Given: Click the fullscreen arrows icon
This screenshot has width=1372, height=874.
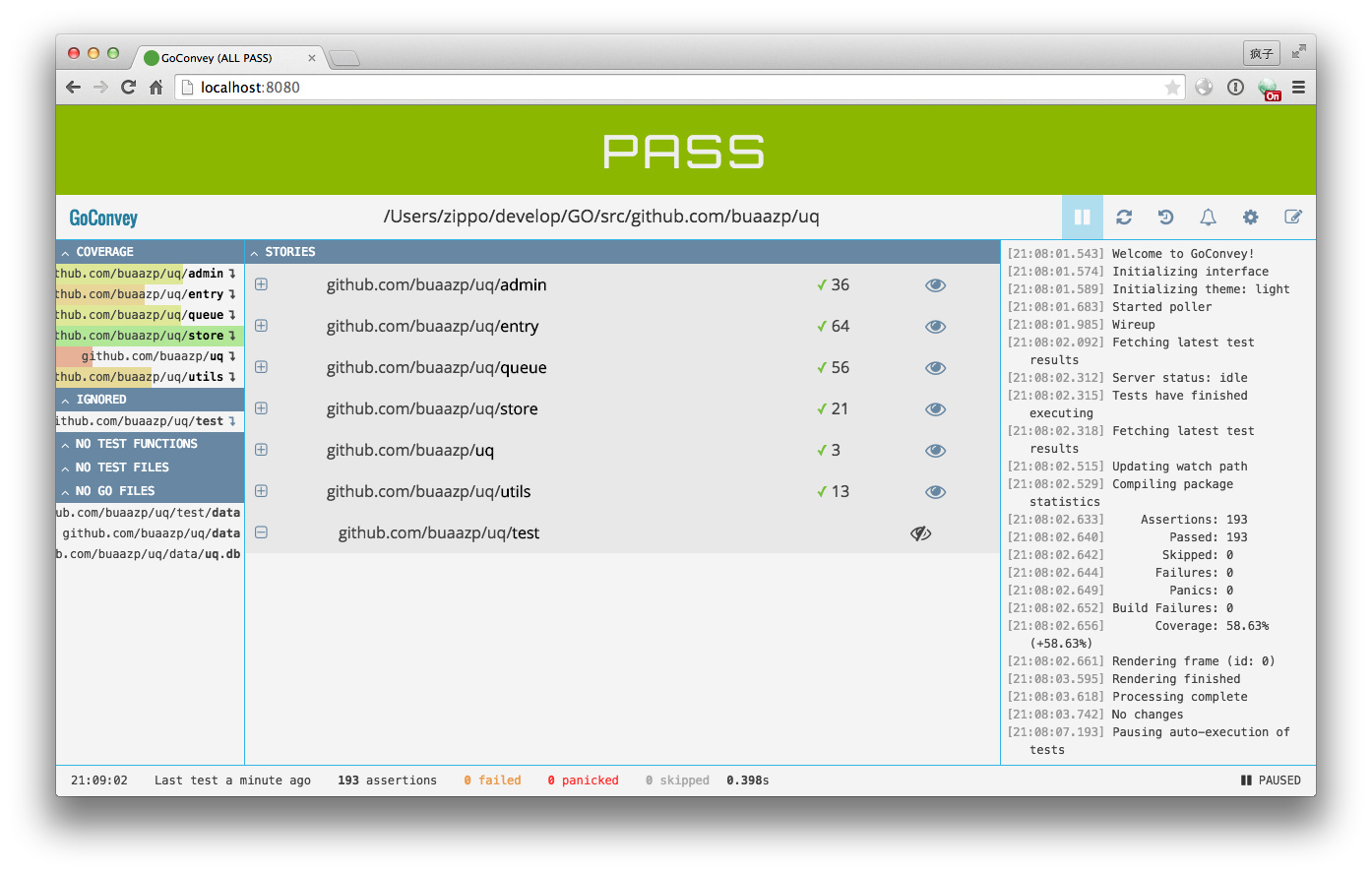Looking at the screenshot, I should 1299,51.
